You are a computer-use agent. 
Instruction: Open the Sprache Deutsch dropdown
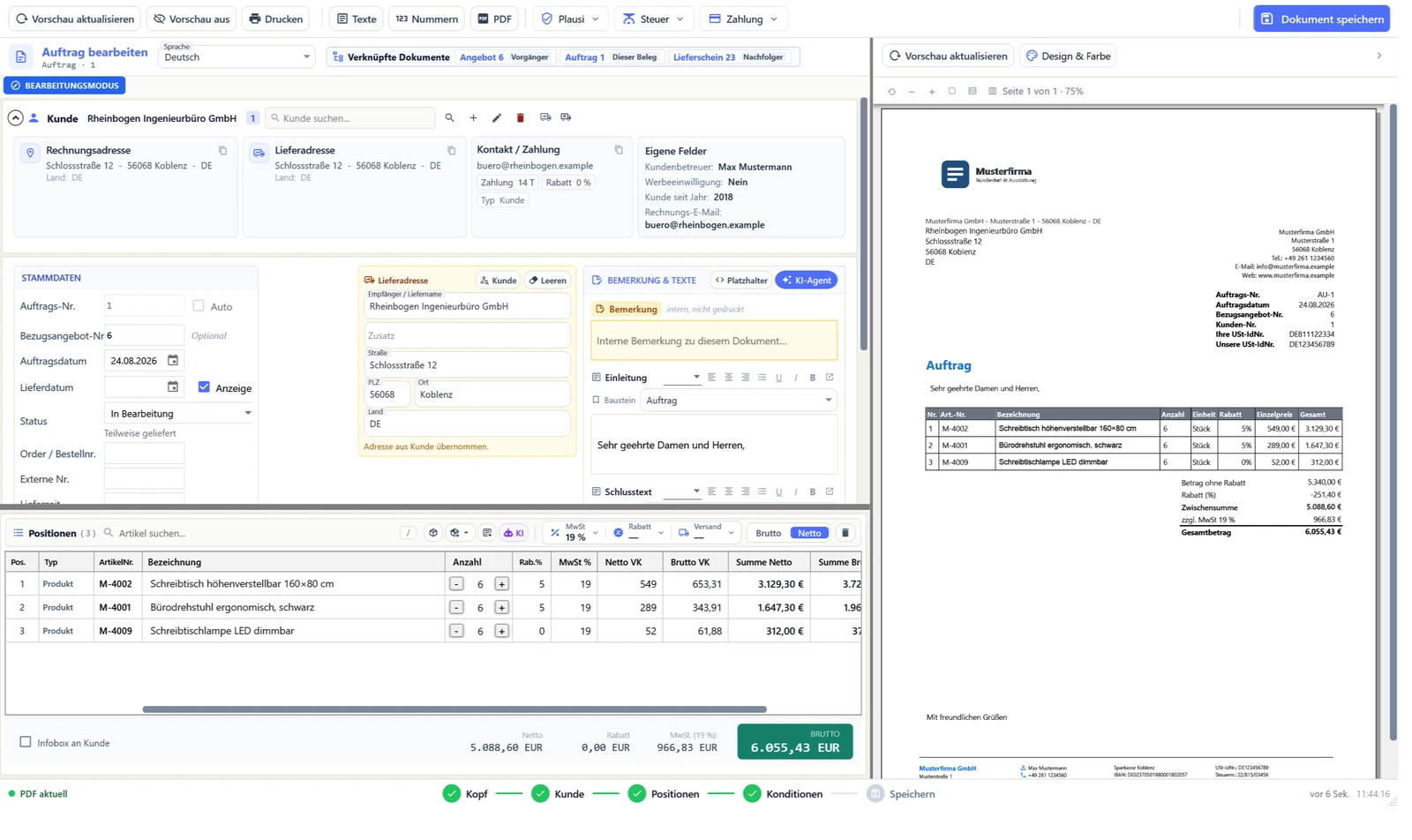point(237,56)
